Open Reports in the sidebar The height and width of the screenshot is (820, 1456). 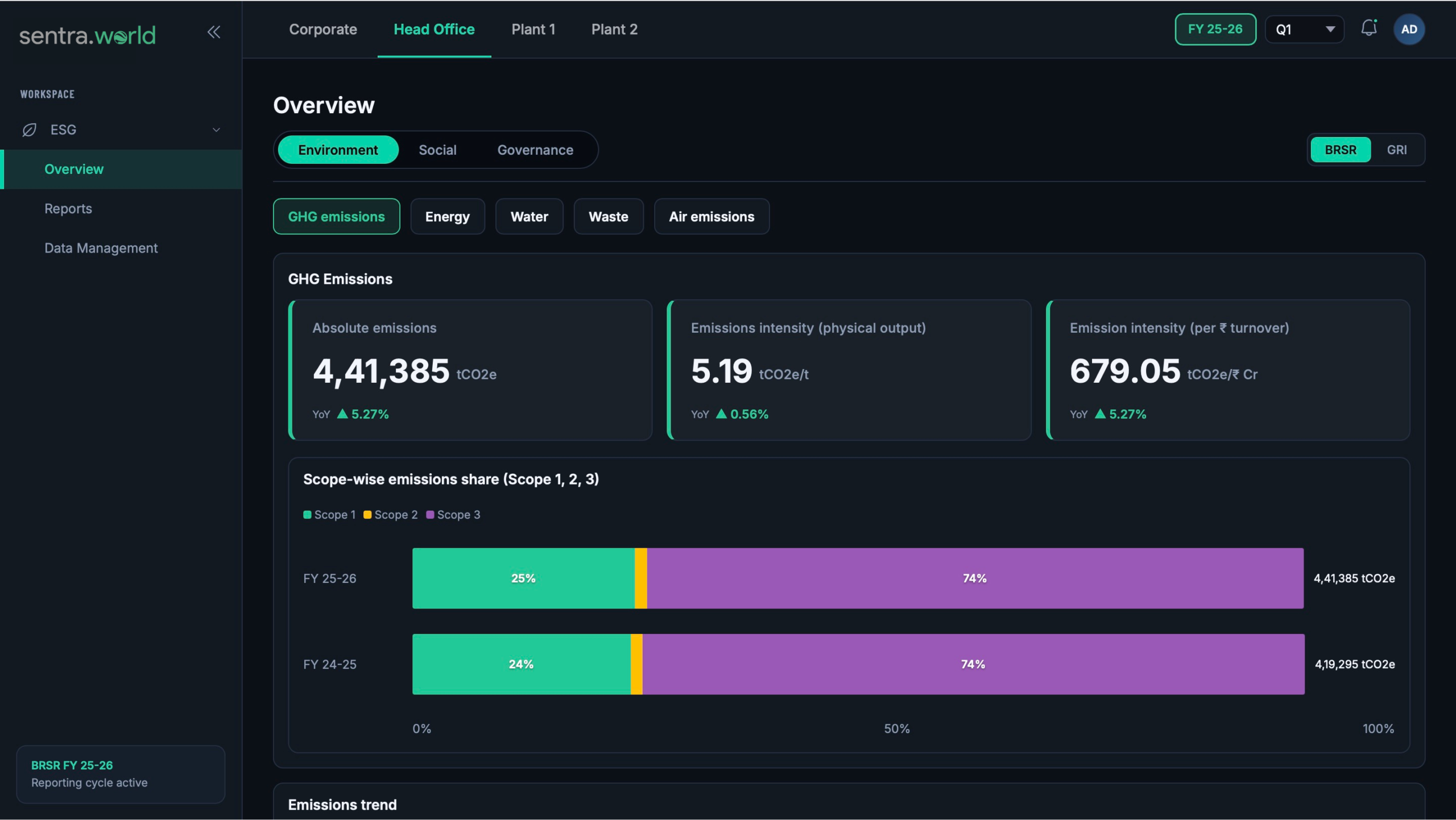(68, 209)
